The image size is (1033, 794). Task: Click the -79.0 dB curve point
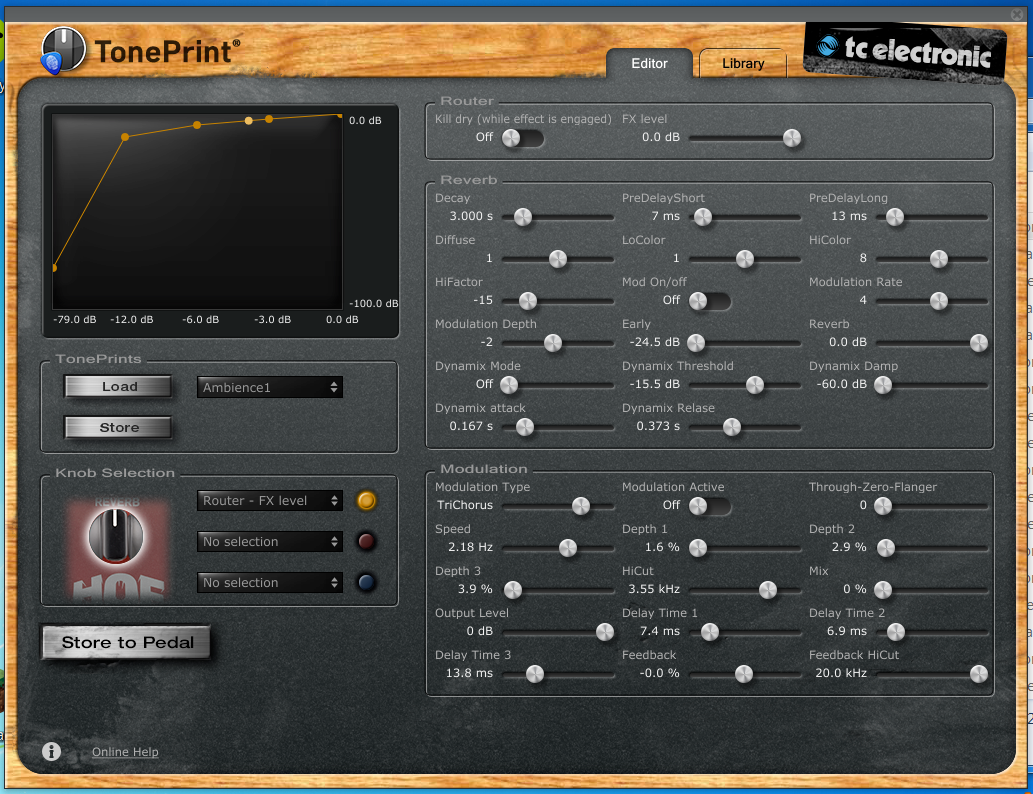point(54,268)
